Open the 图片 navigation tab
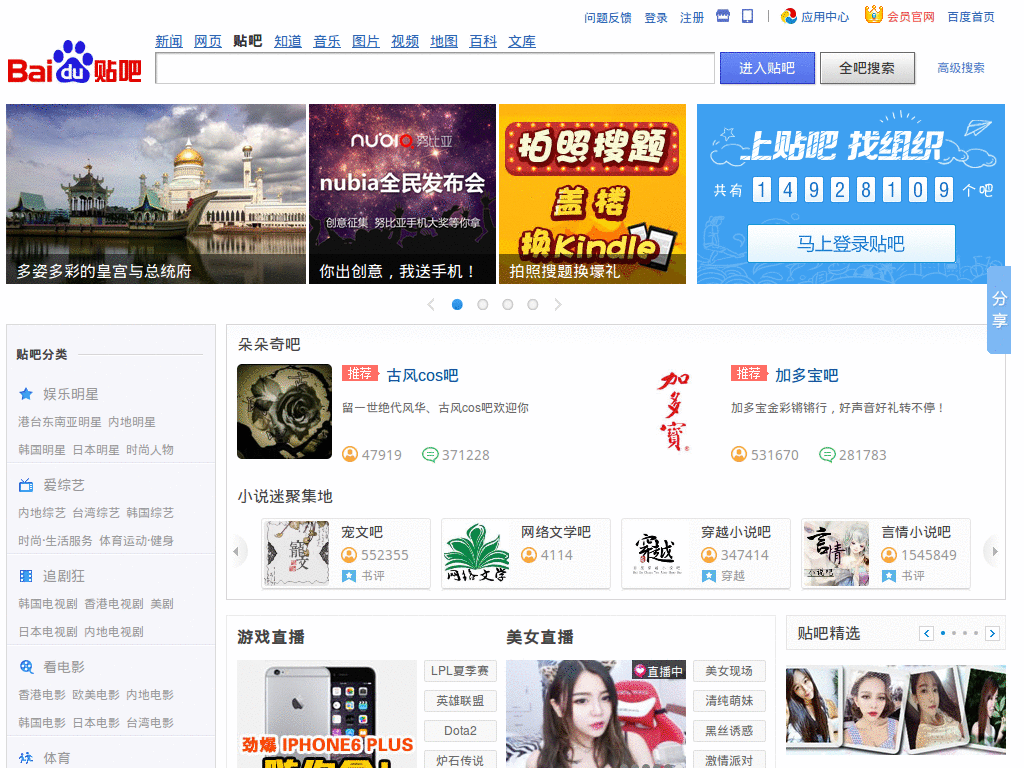 click(366, 41)
